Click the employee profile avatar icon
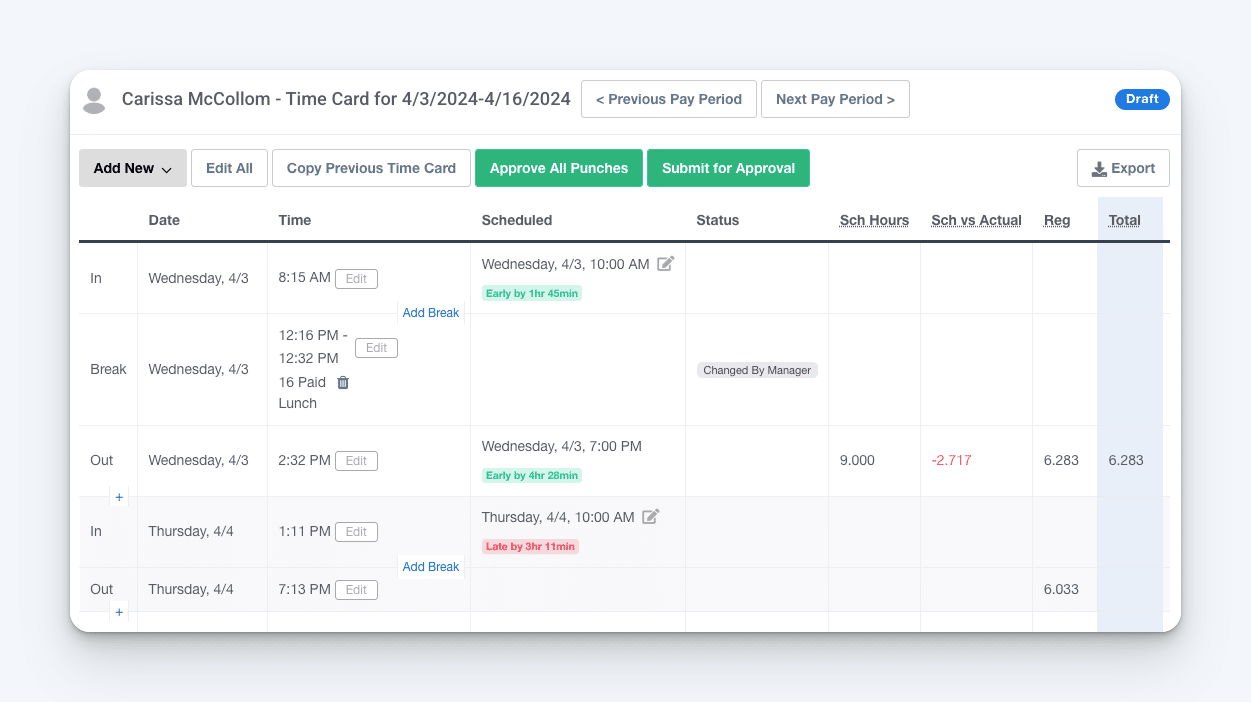This screenshot has width=1251, height=702. click(x=94, y=99)
